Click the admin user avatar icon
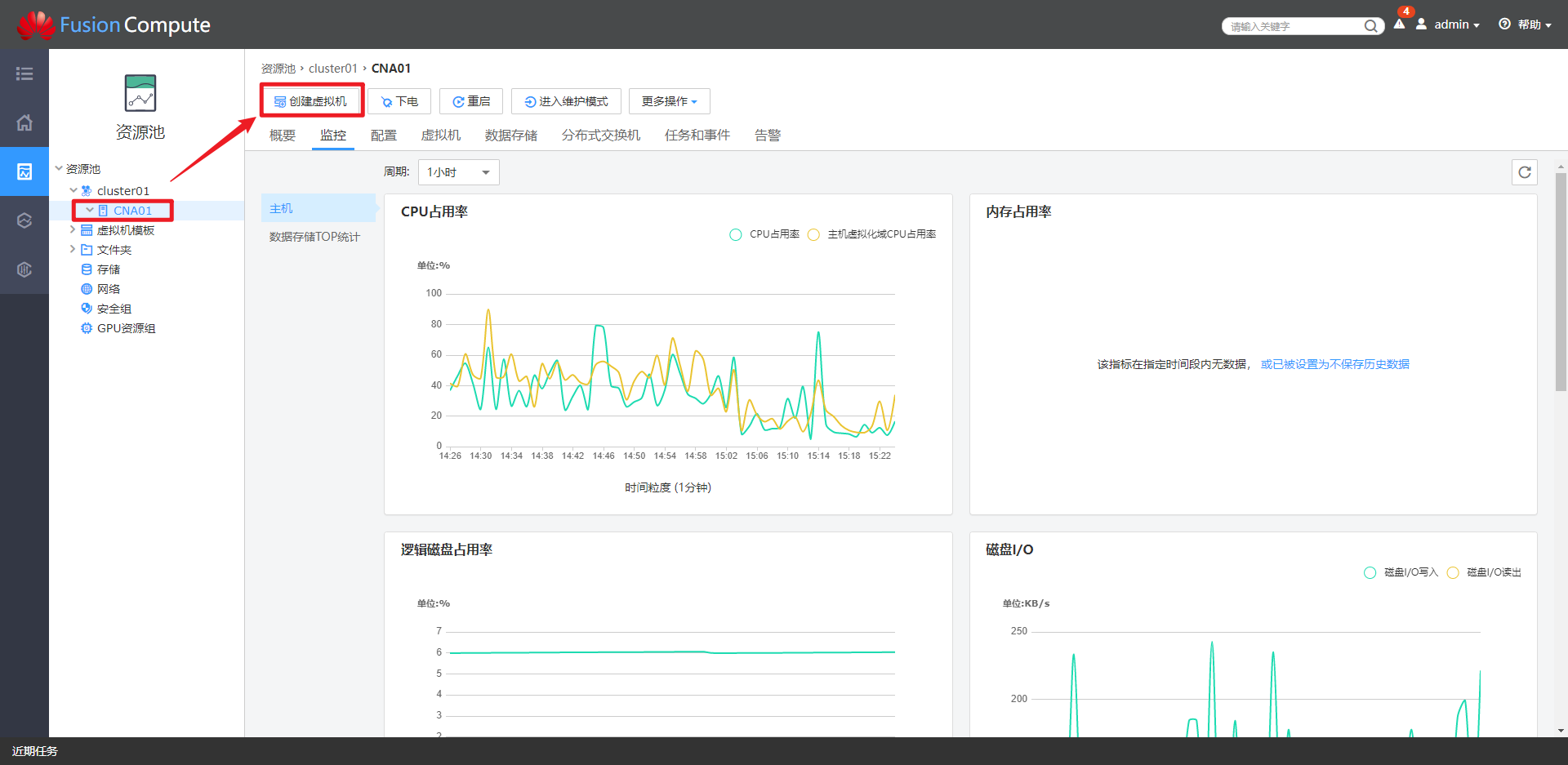This screenshot has width=1568, height=765. [1422, 24]
